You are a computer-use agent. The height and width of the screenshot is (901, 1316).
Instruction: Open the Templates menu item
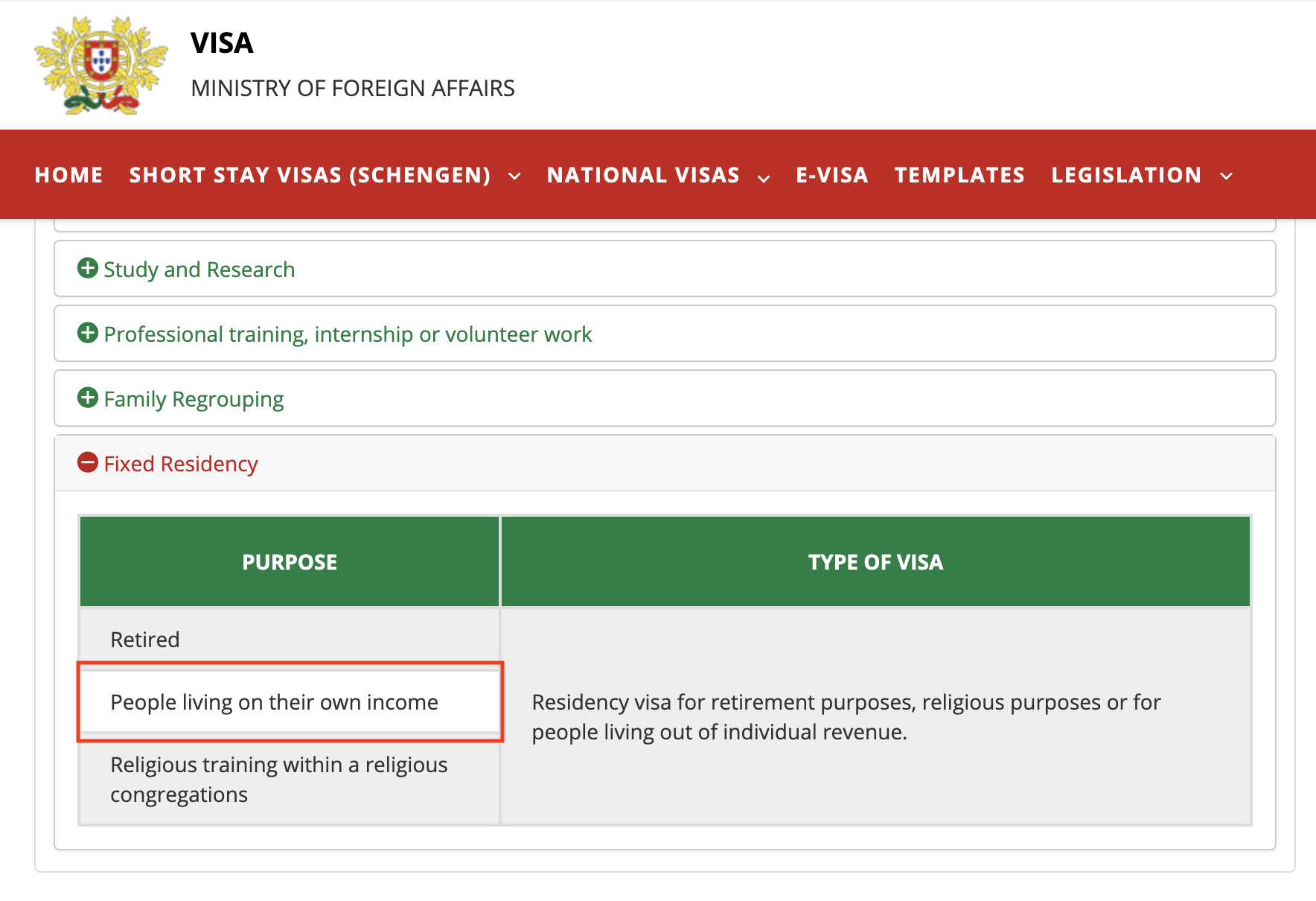tap(959, 175)
